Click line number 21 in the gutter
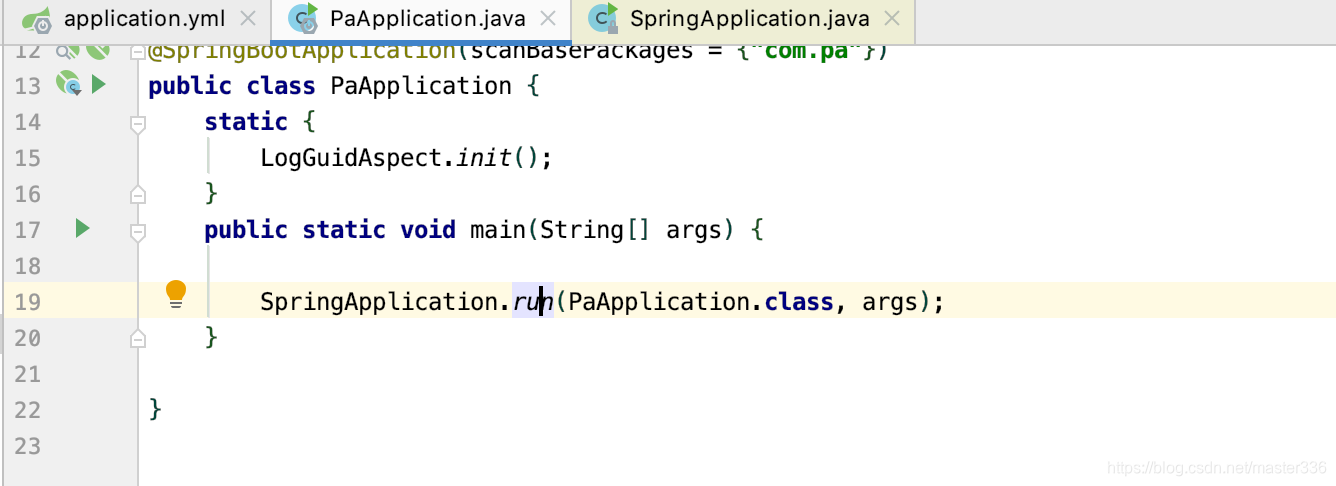1336x486 pixels. 28,374
